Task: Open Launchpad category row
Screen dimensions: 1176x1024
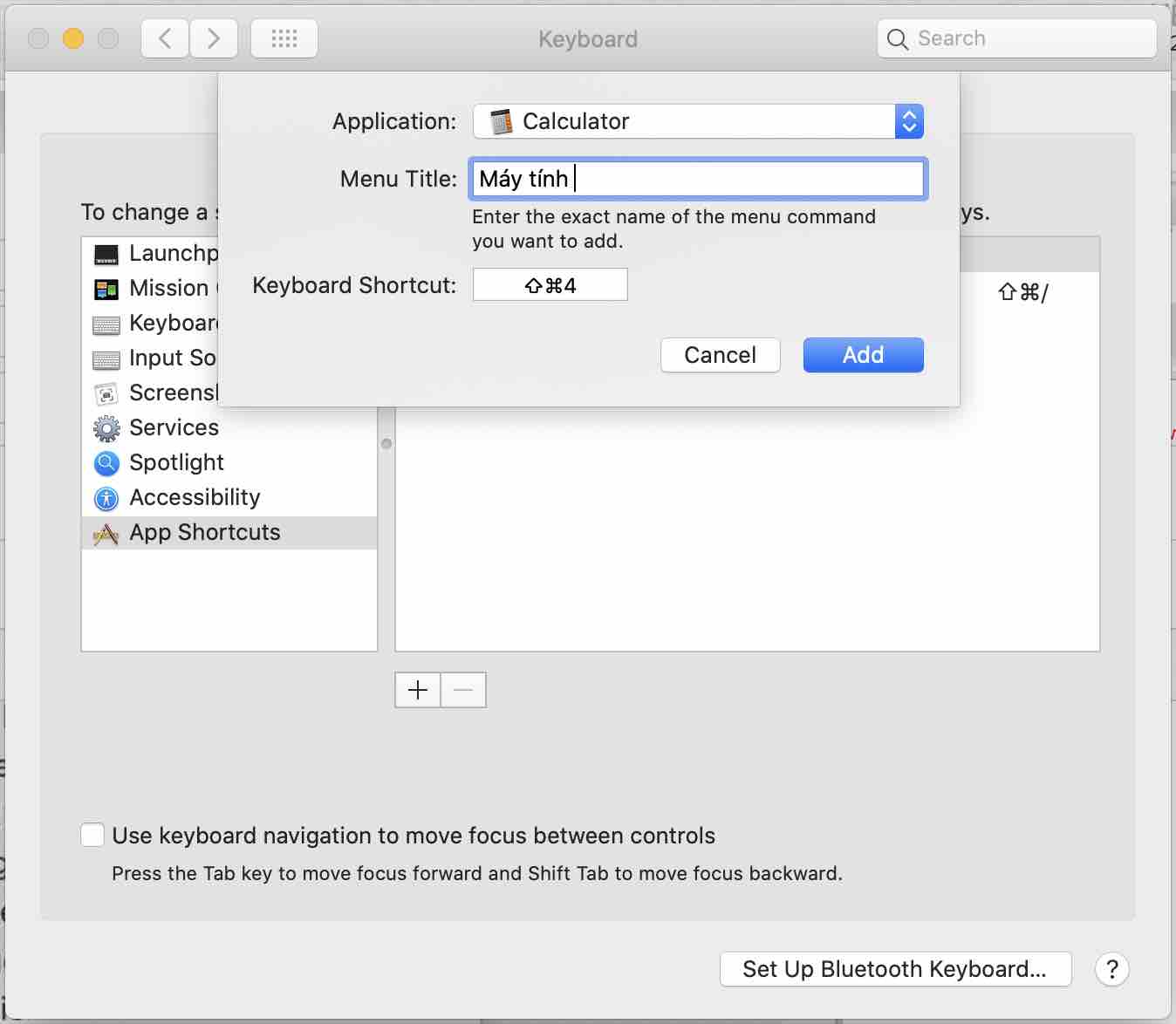Action: (x=150, y=253)
